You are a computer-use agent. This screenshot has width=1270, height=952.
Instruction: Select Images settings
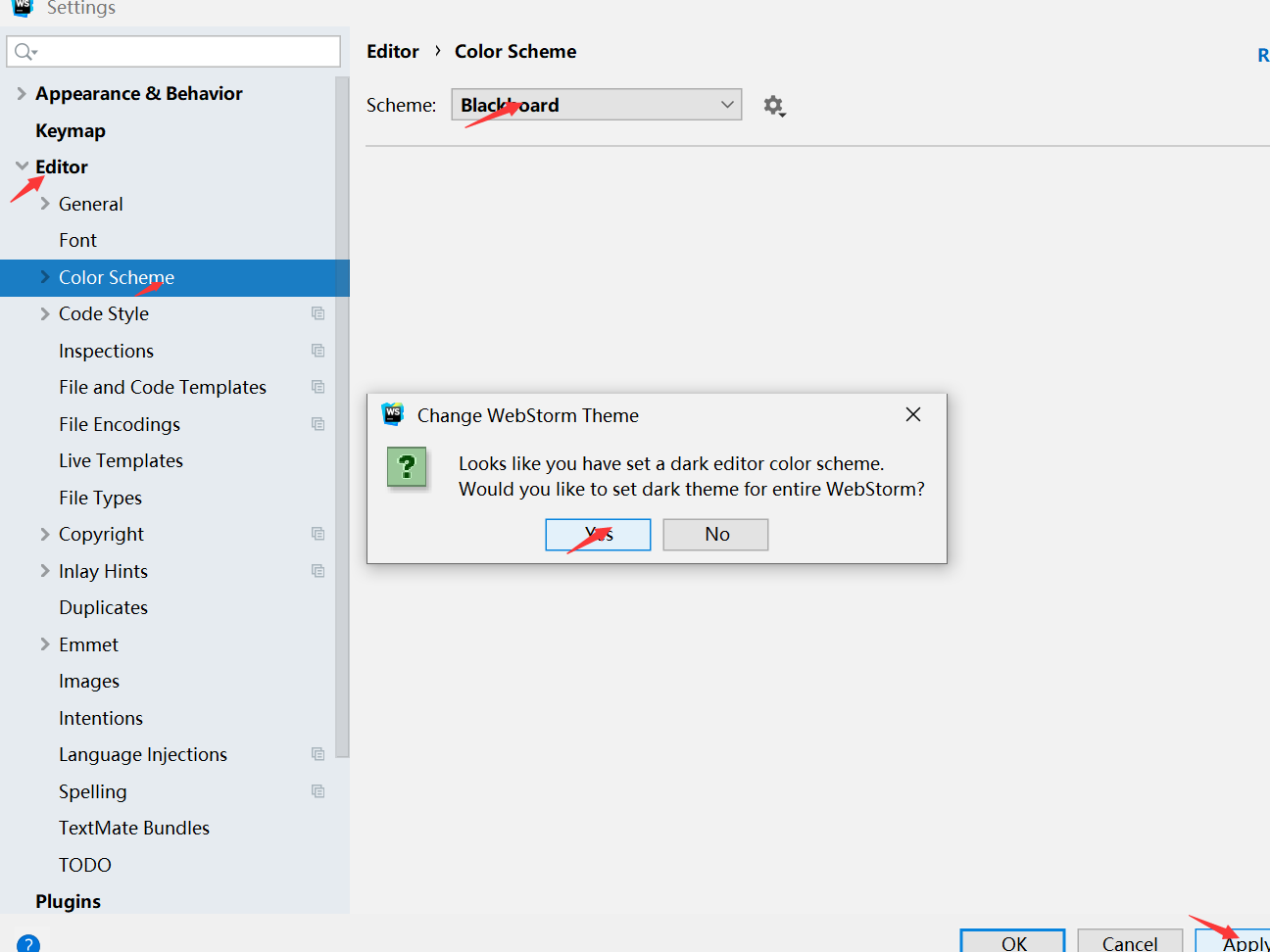[89, 681]
